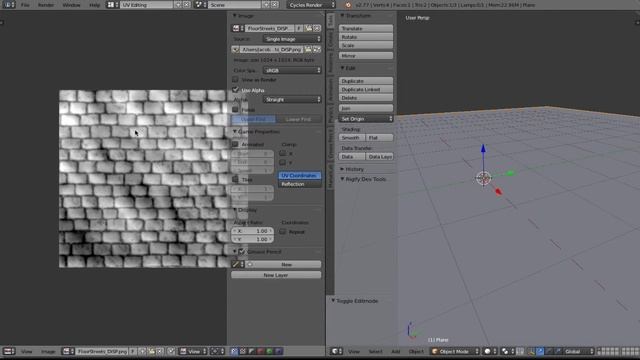
Task: Open Select menu in 3D viewport header
Action: [x=376, y=351]
